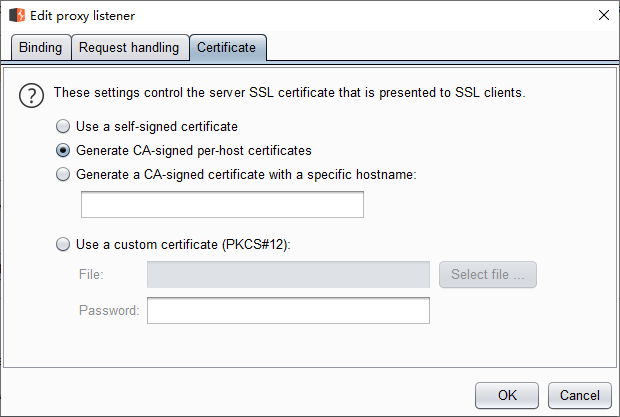The height and width of the screenshot is (417, 620).
Task: Focus the specific hostname text box
Action: click(222, 205)
